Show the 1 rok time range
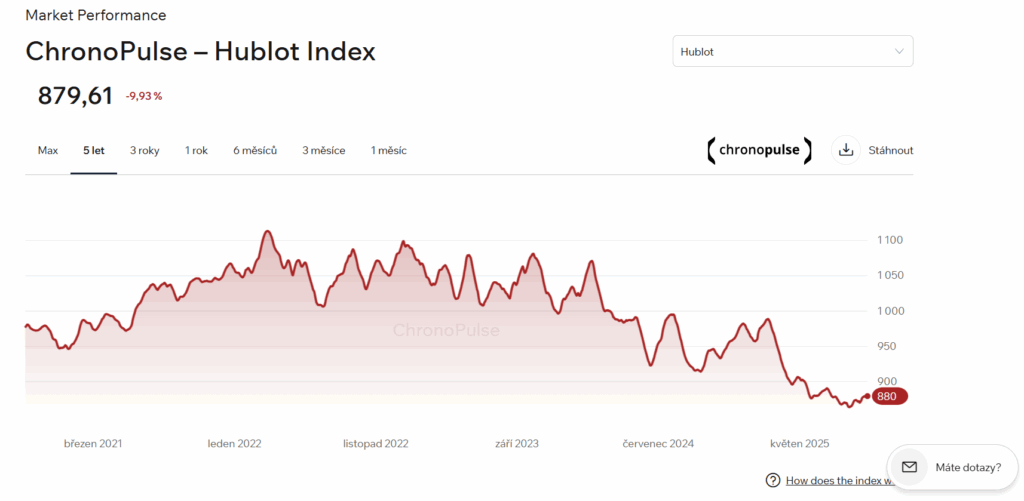This screenshot has width=1024, height=501. click(x=196, y=151)
